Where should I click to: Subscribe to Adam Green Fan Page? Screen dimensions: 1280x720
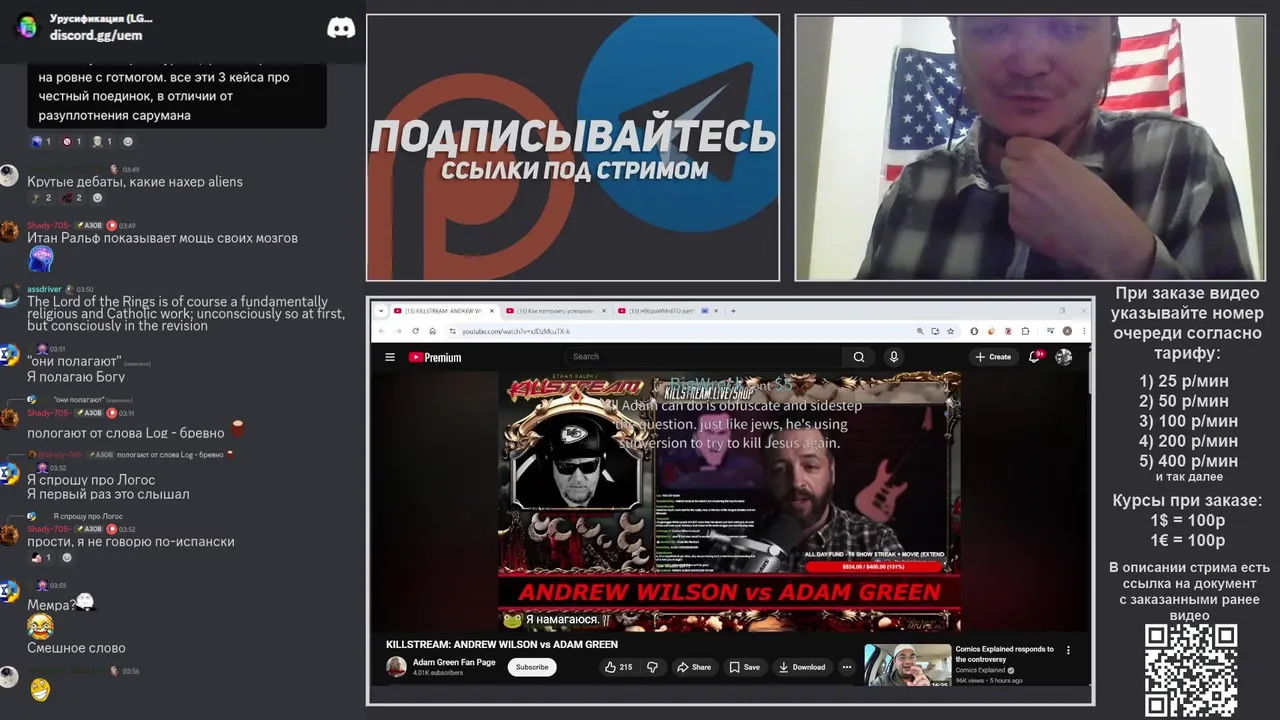(x=532, y=667)
